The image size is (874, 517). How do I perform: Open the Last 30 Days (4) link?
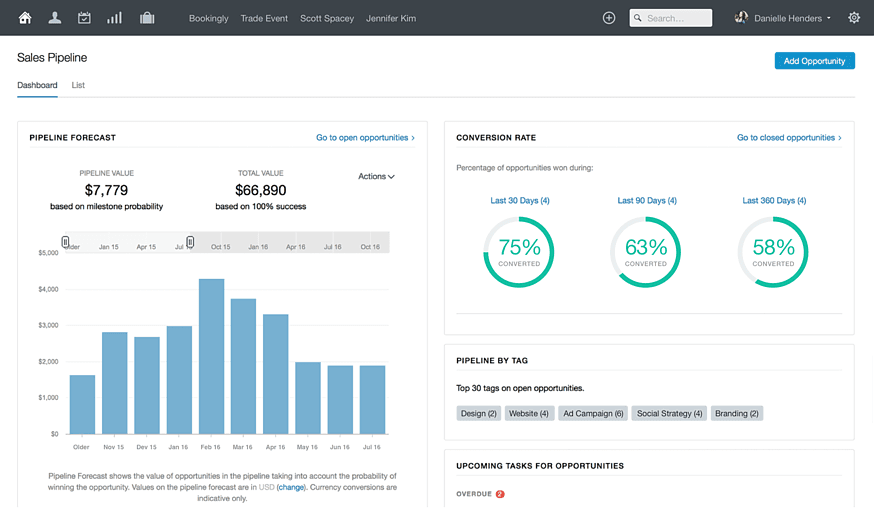pyautogui.click(x=519, y=201)
